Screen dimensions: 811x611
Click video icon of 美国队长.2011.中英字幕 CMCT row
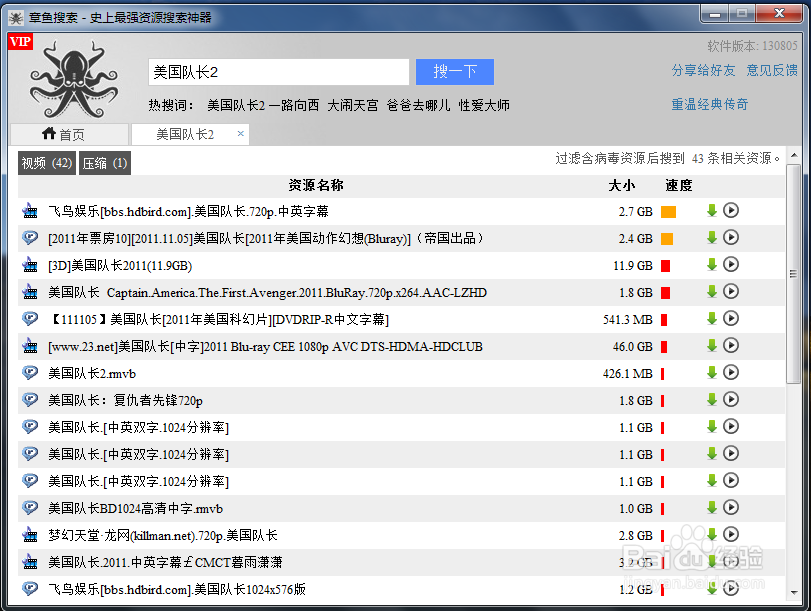coord(30,561)
